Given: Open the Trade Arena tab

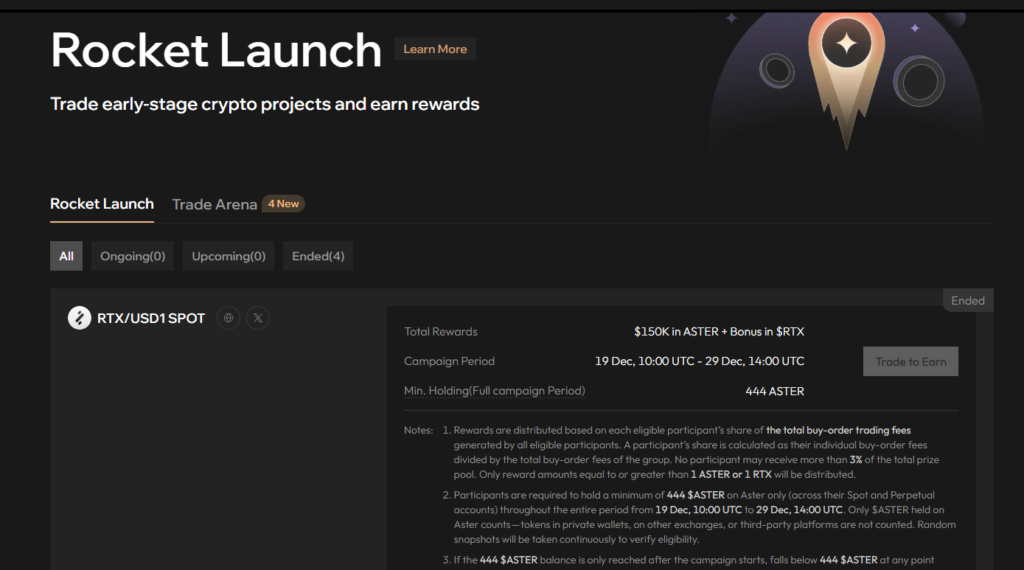Looking at the screenshot, I should click(x=213, y=204).
